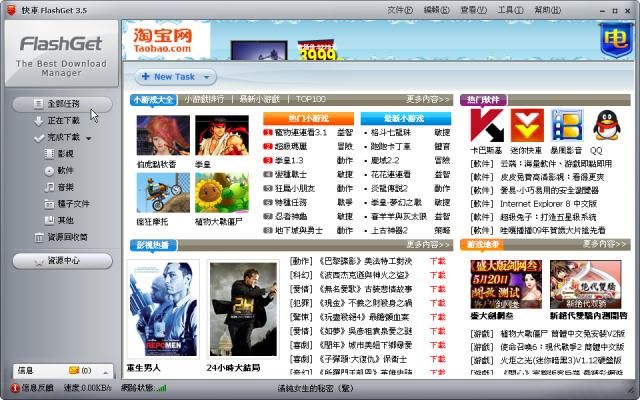Image resolution: width=640 pixels, height=400 pixels.
Task: Open the New Task dropdown arrow
Action: 207,77
